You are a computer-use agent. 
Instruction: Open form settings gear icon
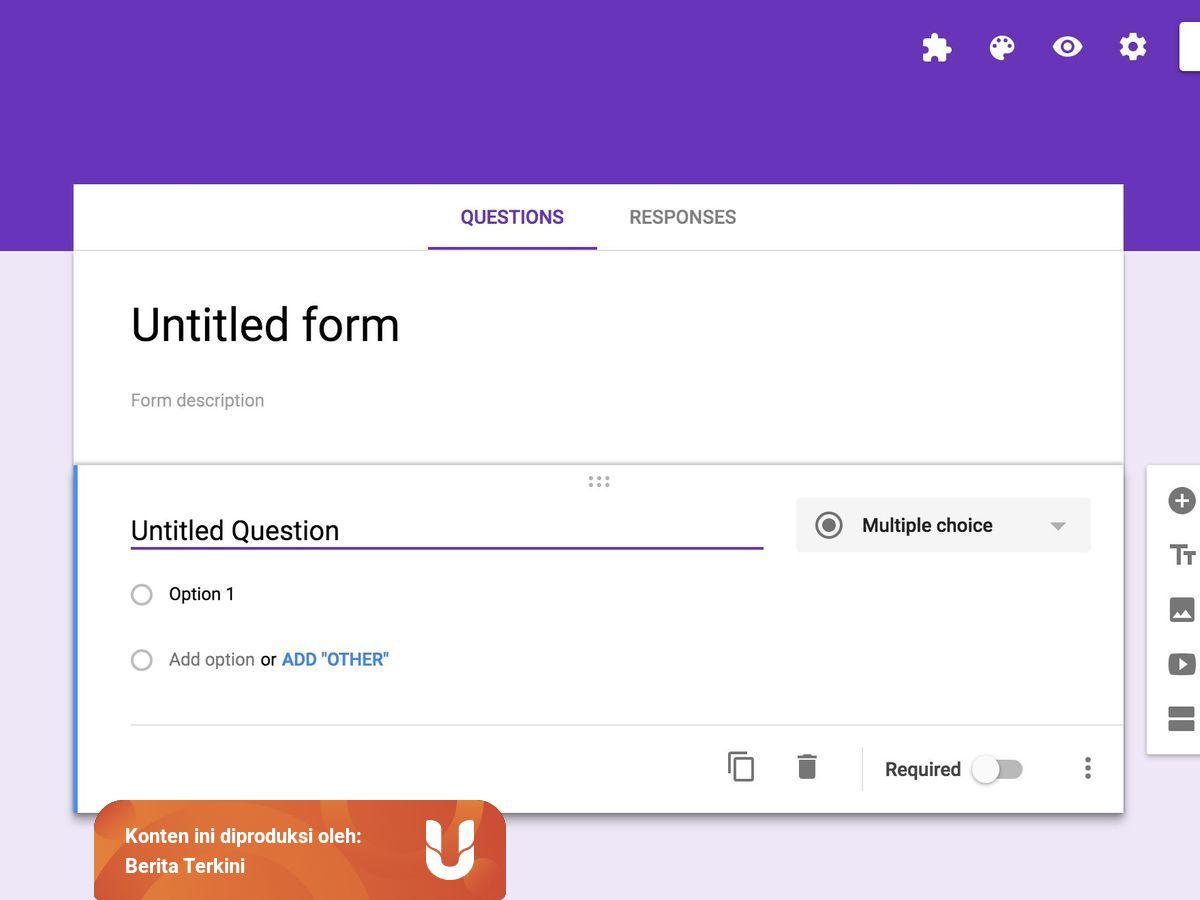1132,46
